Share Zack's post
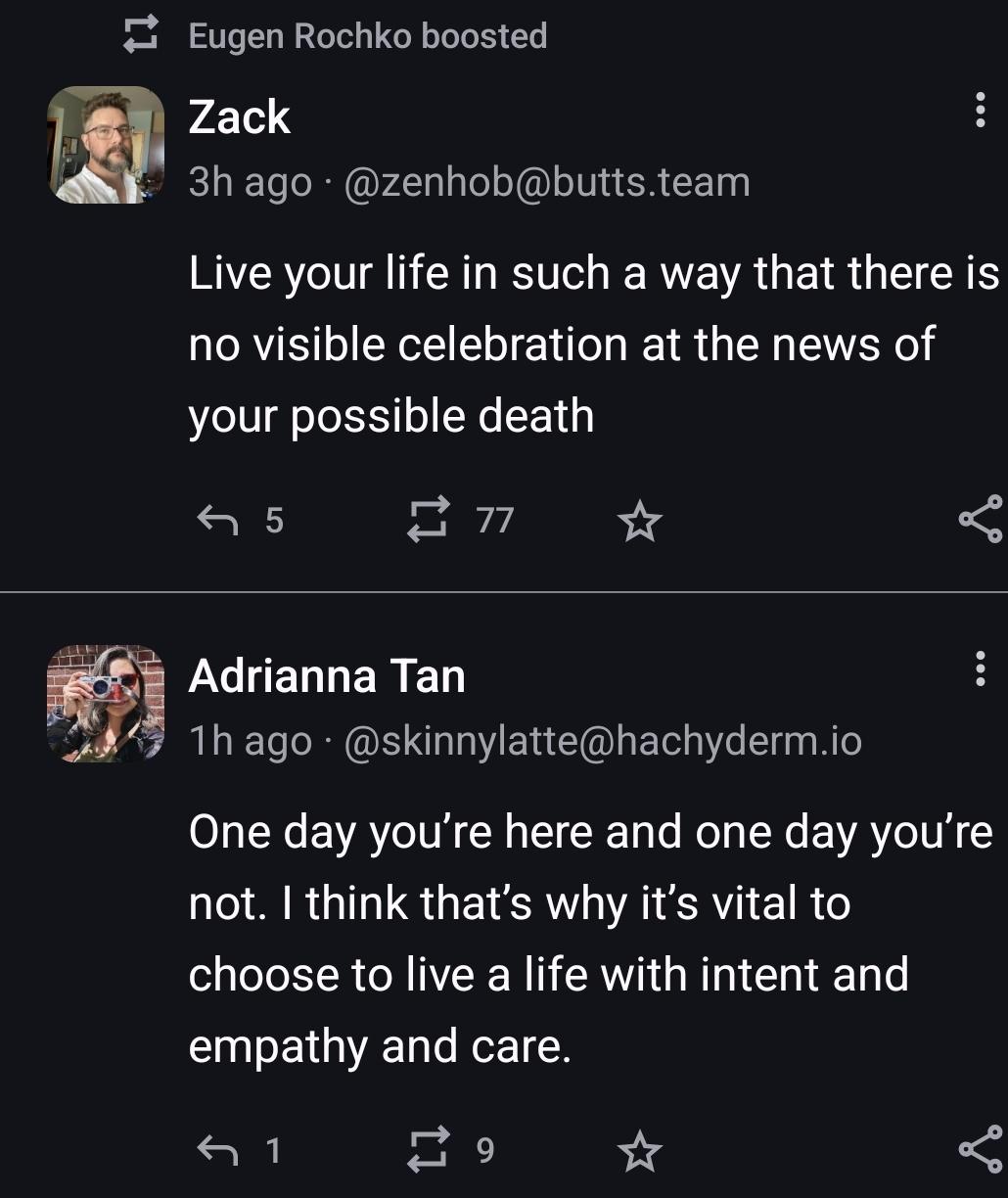Viewport: 1008px width, 1198px height. tap(981, 520)
